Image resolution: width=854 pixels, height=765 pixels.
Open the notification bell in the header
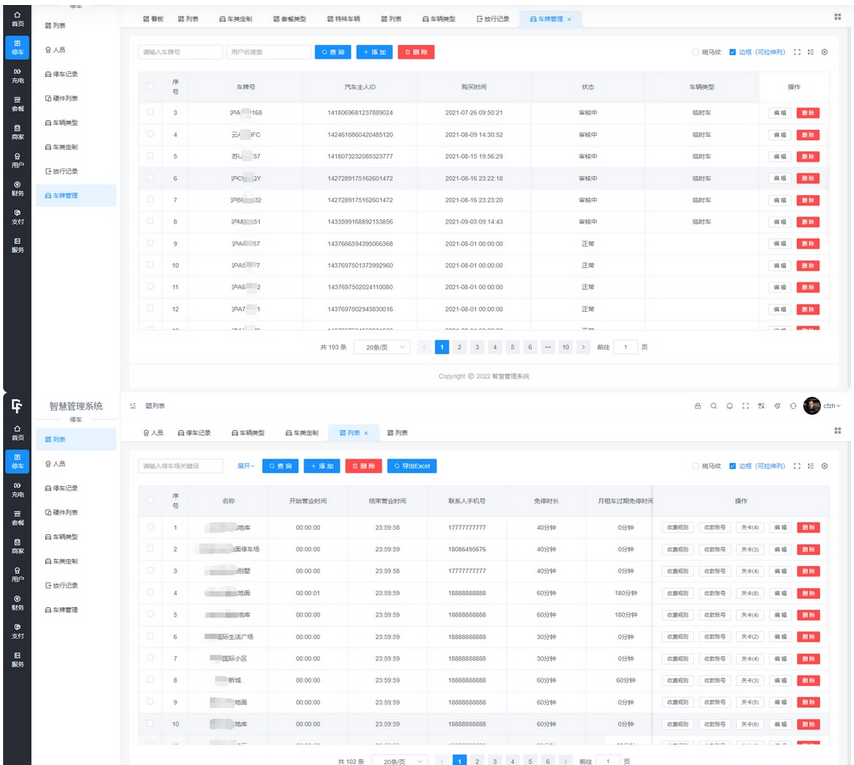[729, 406]
